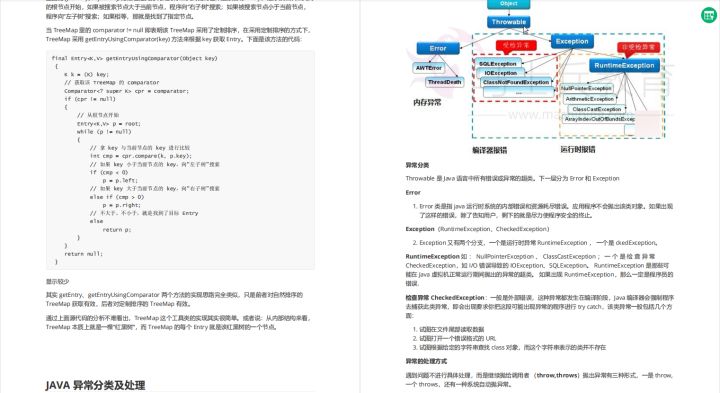Click the 'K k = (K) key;' code line
The image size is (720, 393).
tap(86, 74)
